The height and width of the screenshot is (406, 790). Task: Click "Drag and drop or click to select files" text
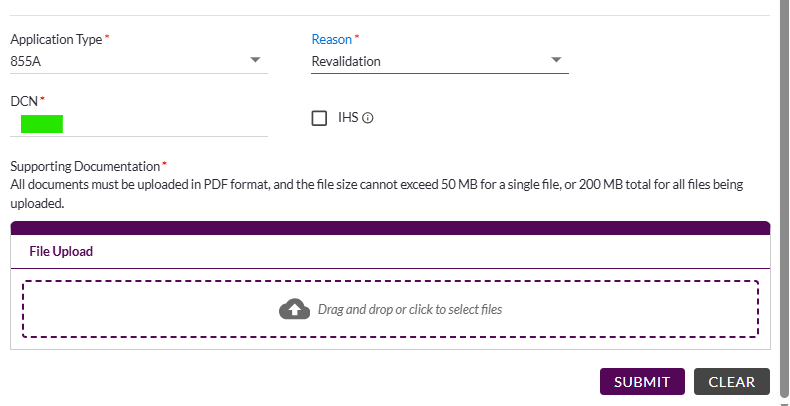[x=410, y=309]
